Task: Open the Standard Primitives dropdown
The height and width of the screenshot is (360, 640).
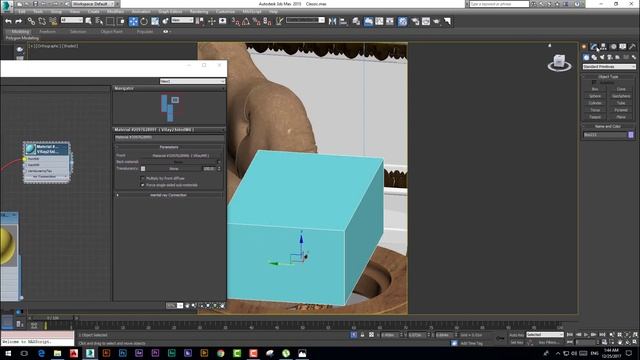Action: (609, 67)
